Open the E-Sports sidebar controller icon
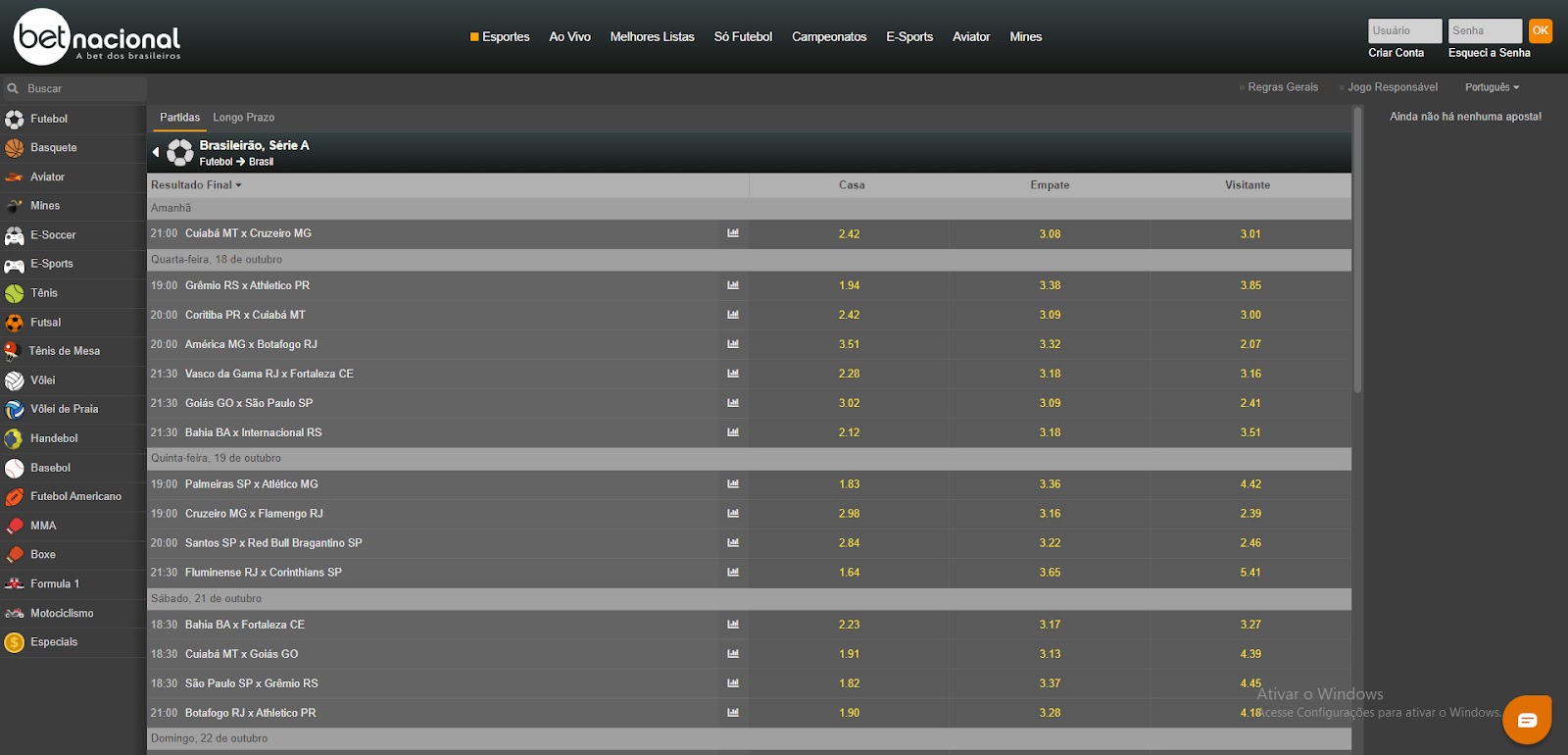The width and height of the screenshot is (1568, 755). pos(14,265)
